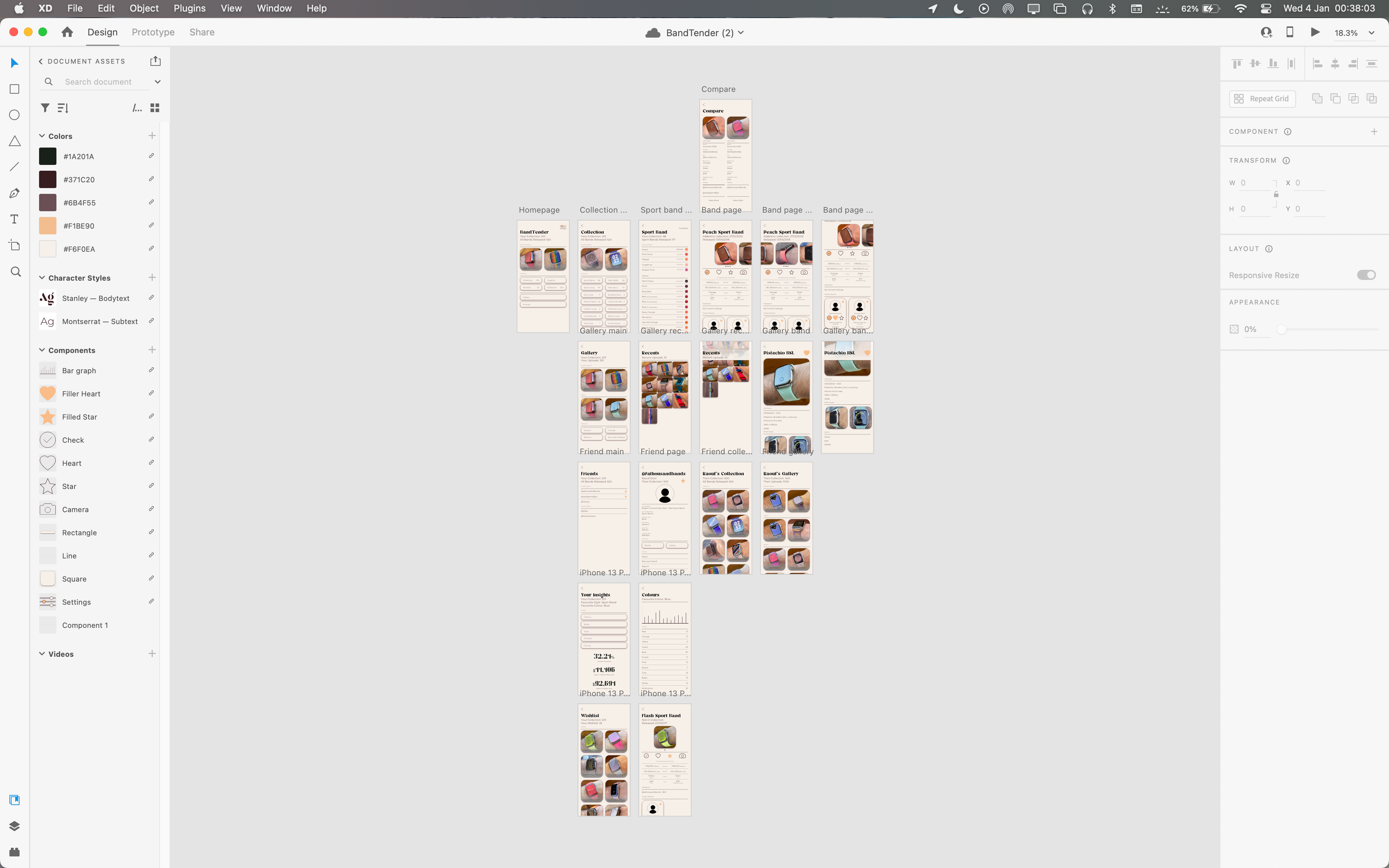Viewport: 1389px width, 868px height.
Task: Collapse the Colors section
Action: coord(42,136)
